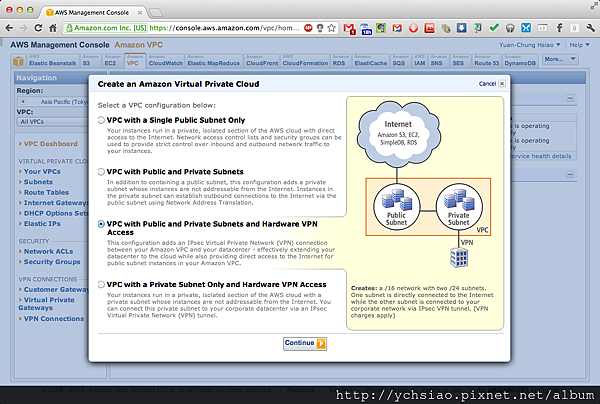This screenshot has height=404, width=600.
Task: Click the green checkmark extension icon
Action: tap(494, 28)
